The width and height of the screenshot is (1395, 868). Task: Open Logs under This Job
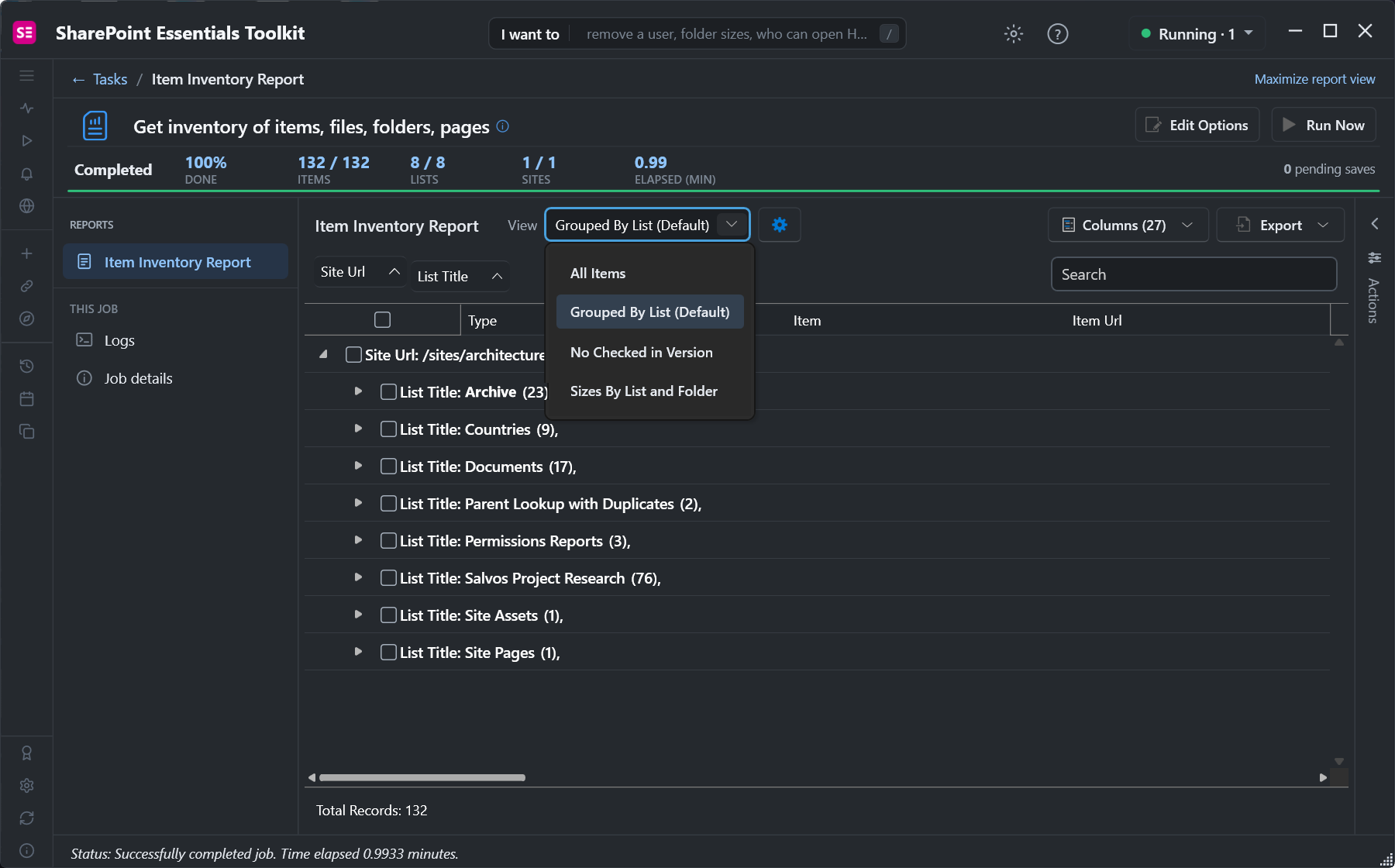pos(119,340)
